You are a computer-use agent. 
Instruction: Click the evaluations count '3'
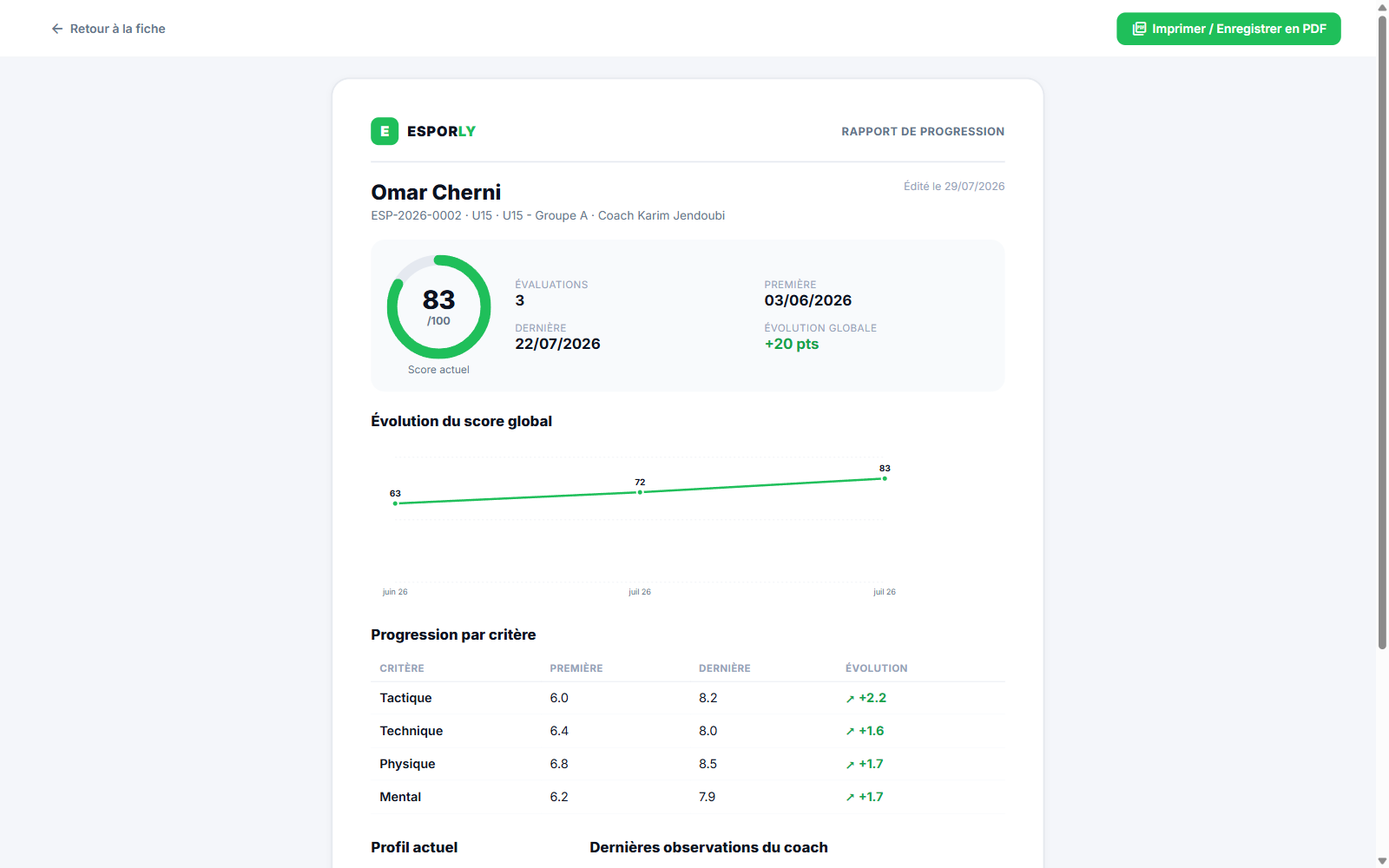tap(520, 300)
